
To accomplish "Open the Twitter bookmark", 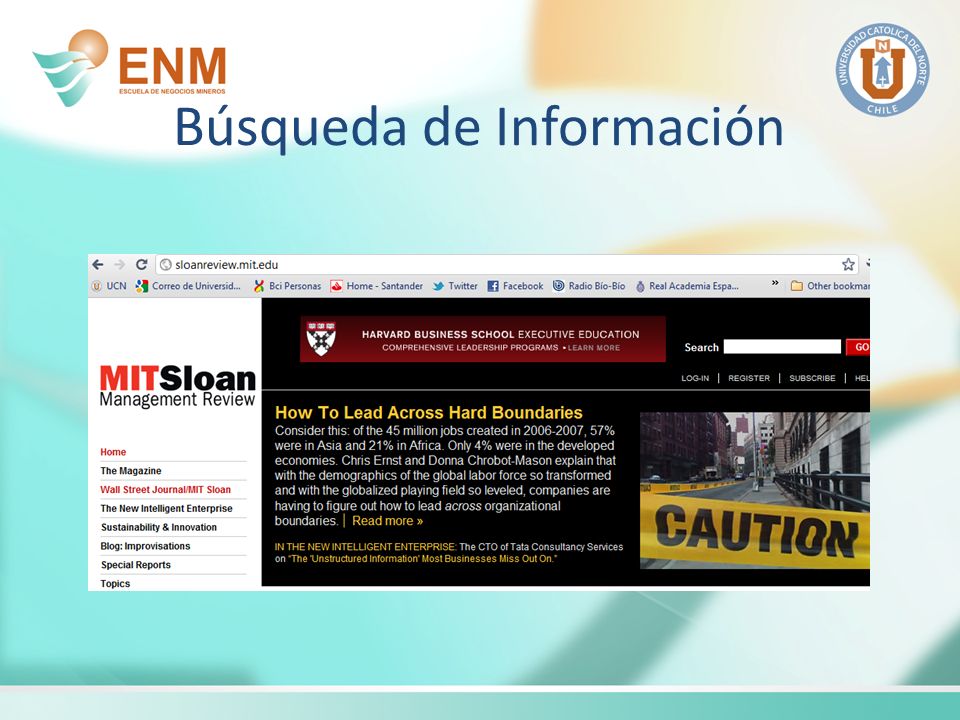I will 455,286.
